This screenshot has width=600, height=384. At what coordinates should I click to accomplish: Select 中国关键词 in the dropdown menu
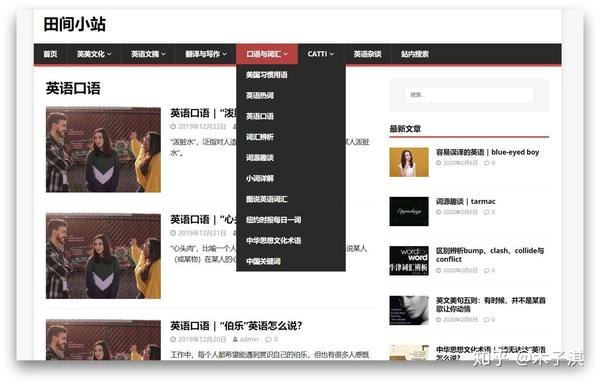(263, 261)
